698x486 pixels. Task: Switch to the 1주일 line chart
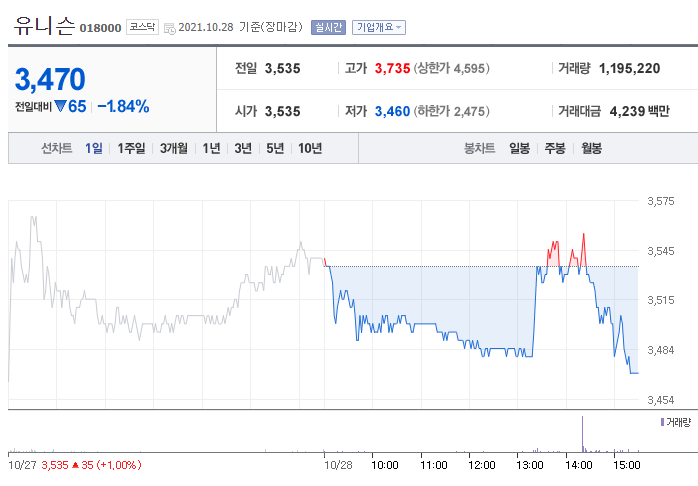click(x=131, y=148)
